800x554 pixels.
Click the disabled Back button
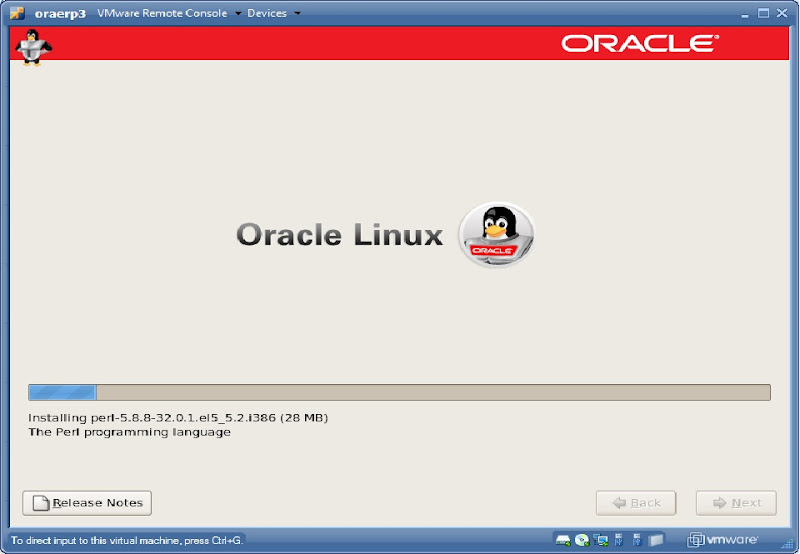636,503
